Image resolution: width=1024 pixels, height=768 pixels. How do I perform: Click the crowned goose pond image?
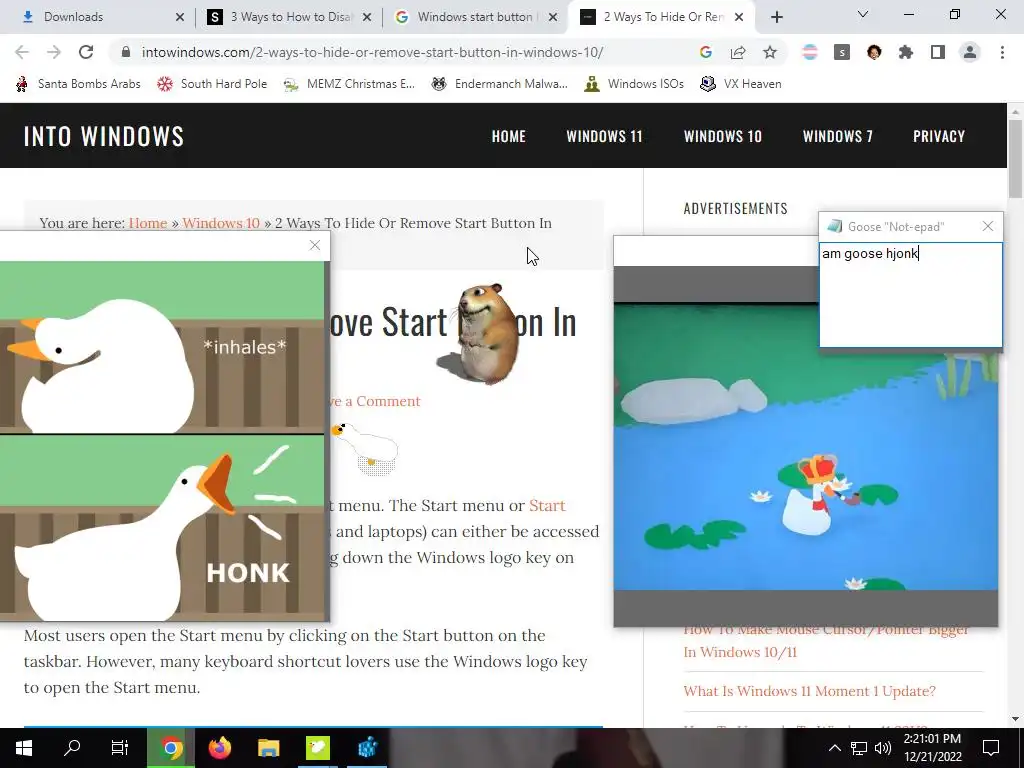coord(806,446)
